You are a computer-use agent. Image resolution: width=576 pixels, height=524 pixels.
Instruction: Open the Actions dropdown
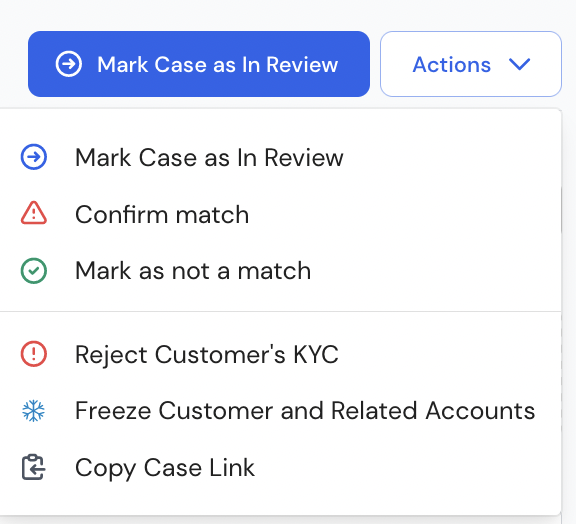(471, 64)
